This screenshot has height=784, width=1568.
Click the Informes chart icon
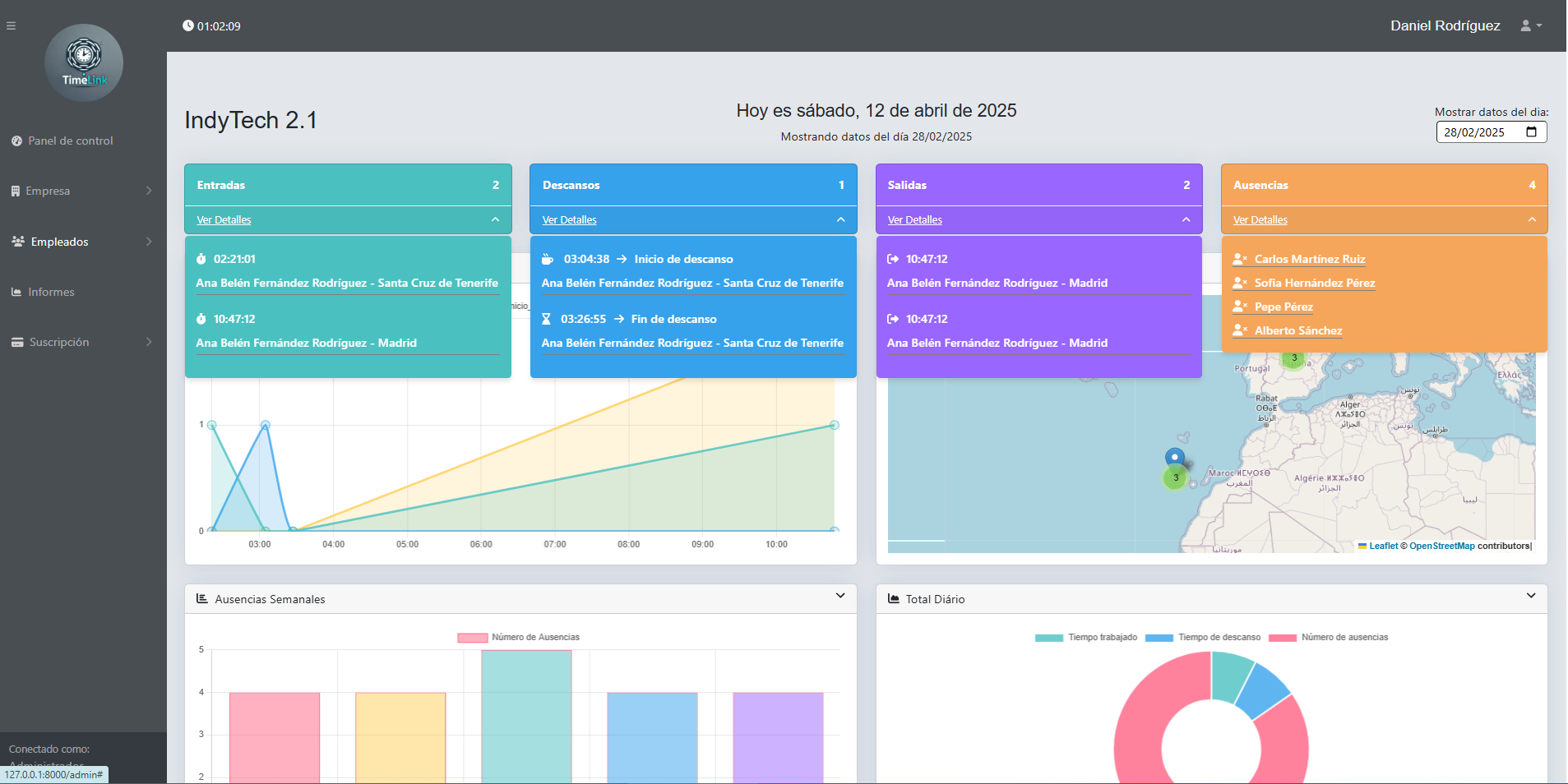[16, 292]
